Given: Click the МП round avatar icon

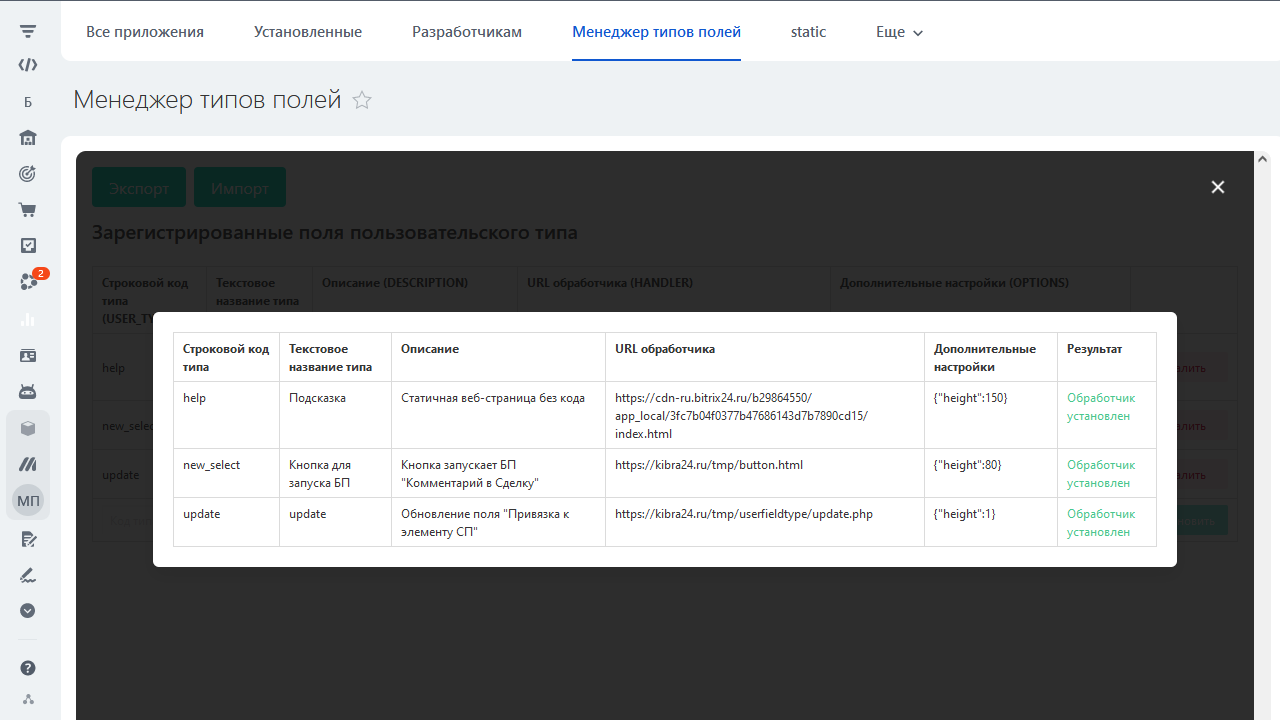Looking at the screenshot, I should point(28,500).
